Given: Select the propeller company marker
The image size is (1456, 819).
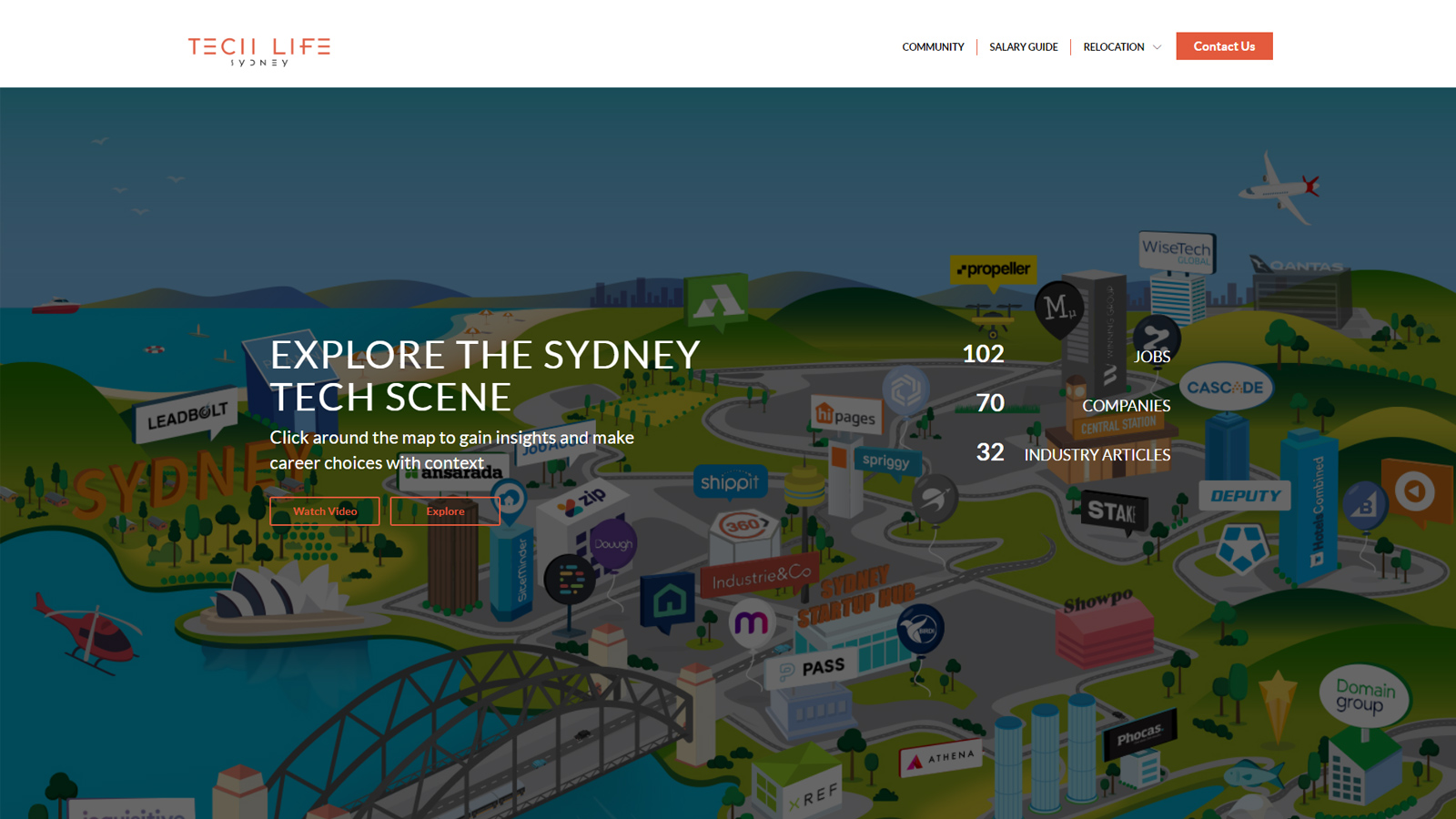Looking at the screenshot, I should (994, 270).
